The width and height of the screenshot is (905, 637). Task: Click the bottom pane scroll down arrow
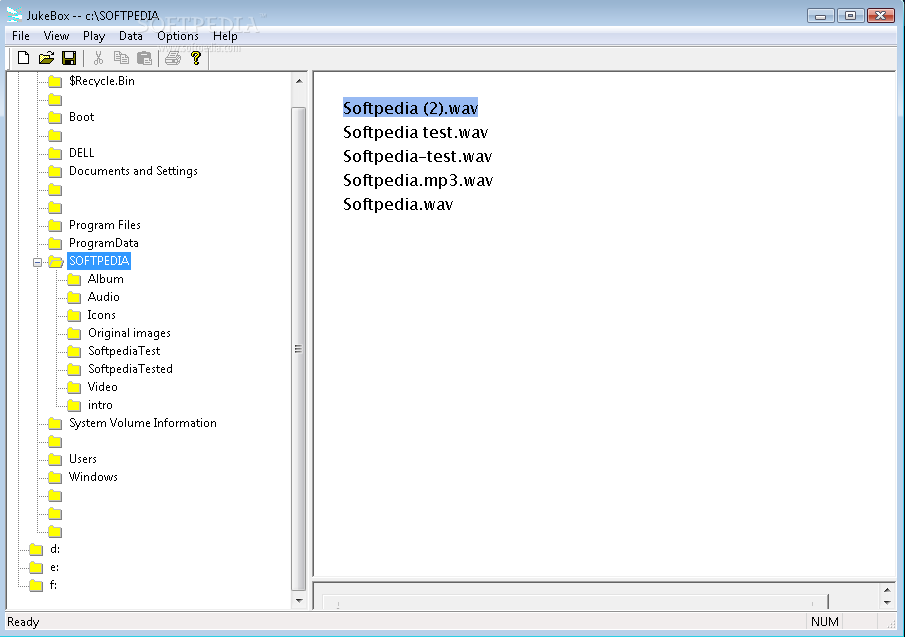[887, 602]
